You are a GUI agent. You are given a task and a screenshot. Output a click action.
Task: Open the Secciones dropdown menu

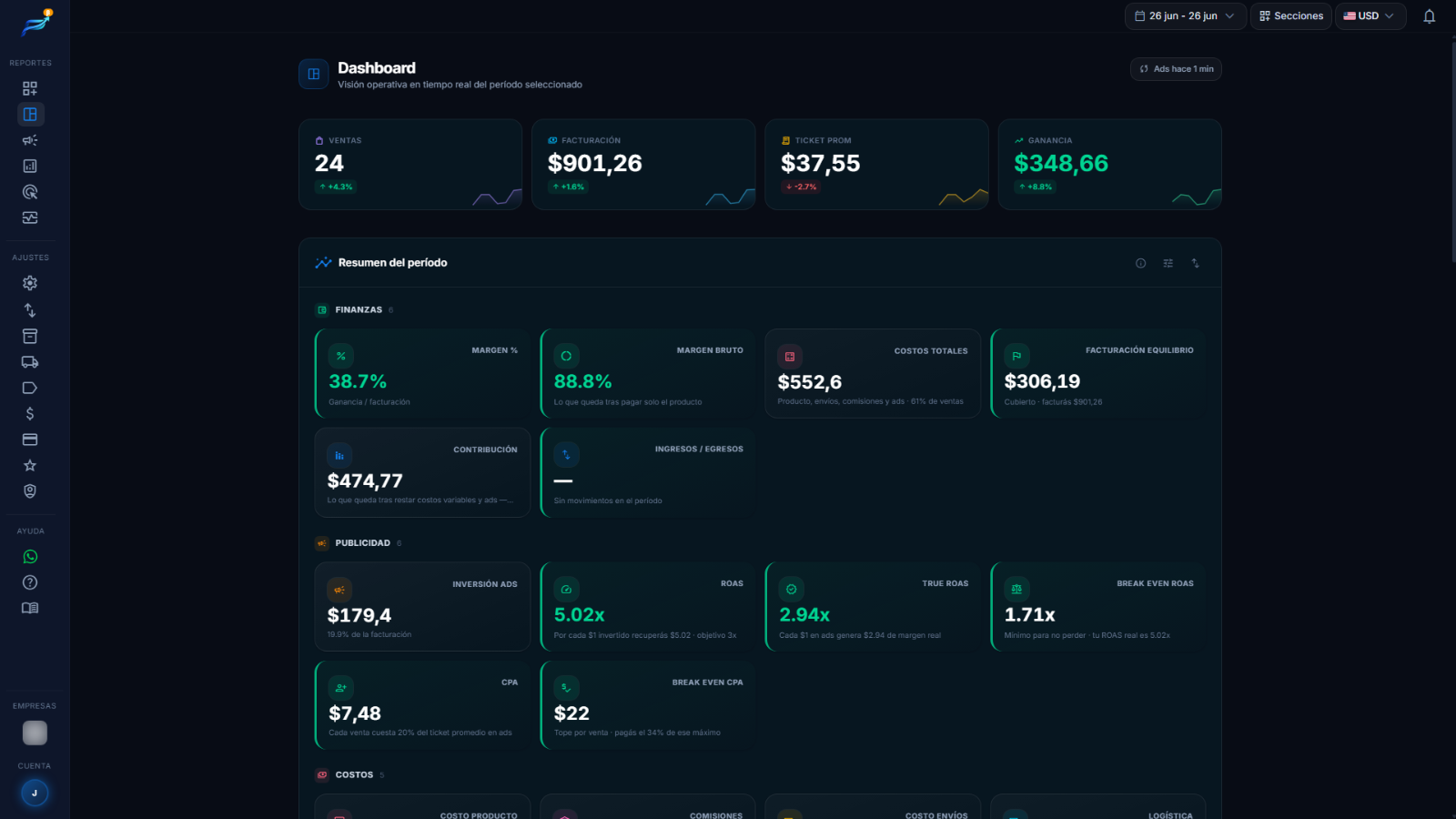(x=1290, y=16)
